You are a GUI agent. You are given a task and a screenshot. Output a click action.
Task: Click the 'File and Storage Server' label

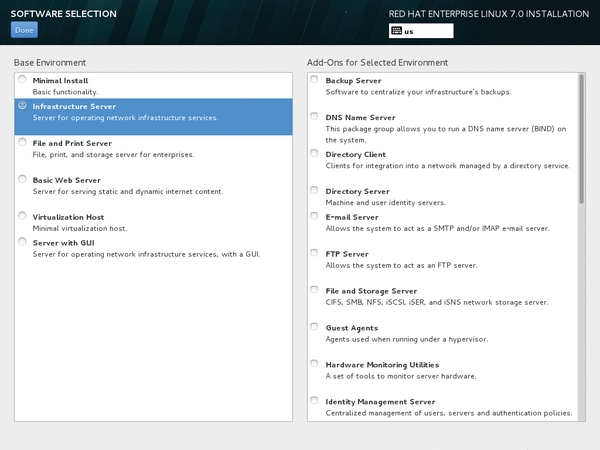pyautogui.click(x=372, y=291)
